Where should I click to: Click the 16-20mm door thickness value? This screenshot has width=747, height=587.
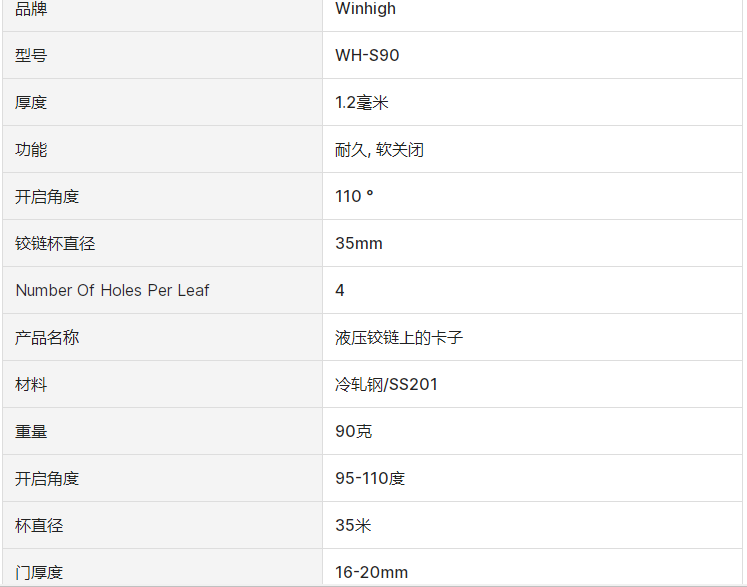click(x=371, y=572)
